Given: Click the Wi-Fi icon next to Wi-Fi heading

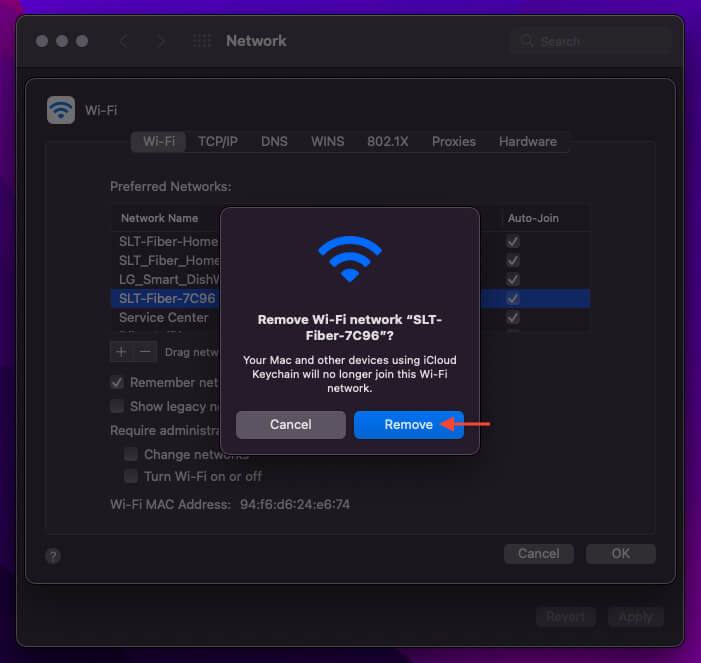Looking at the screenshot, I should point(61,110).
